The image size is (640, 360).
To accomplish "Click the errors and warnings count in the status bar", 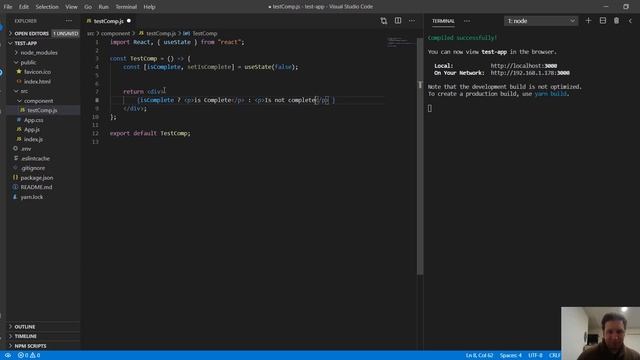I will (29, 356).
